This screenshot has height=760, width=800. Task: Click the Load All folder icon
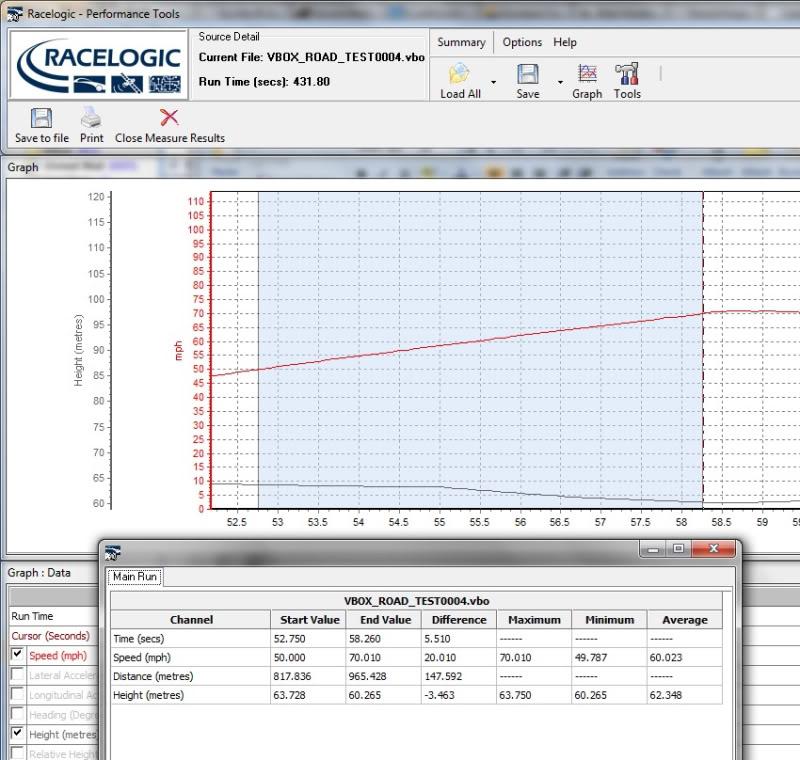(x=459, y=74)
